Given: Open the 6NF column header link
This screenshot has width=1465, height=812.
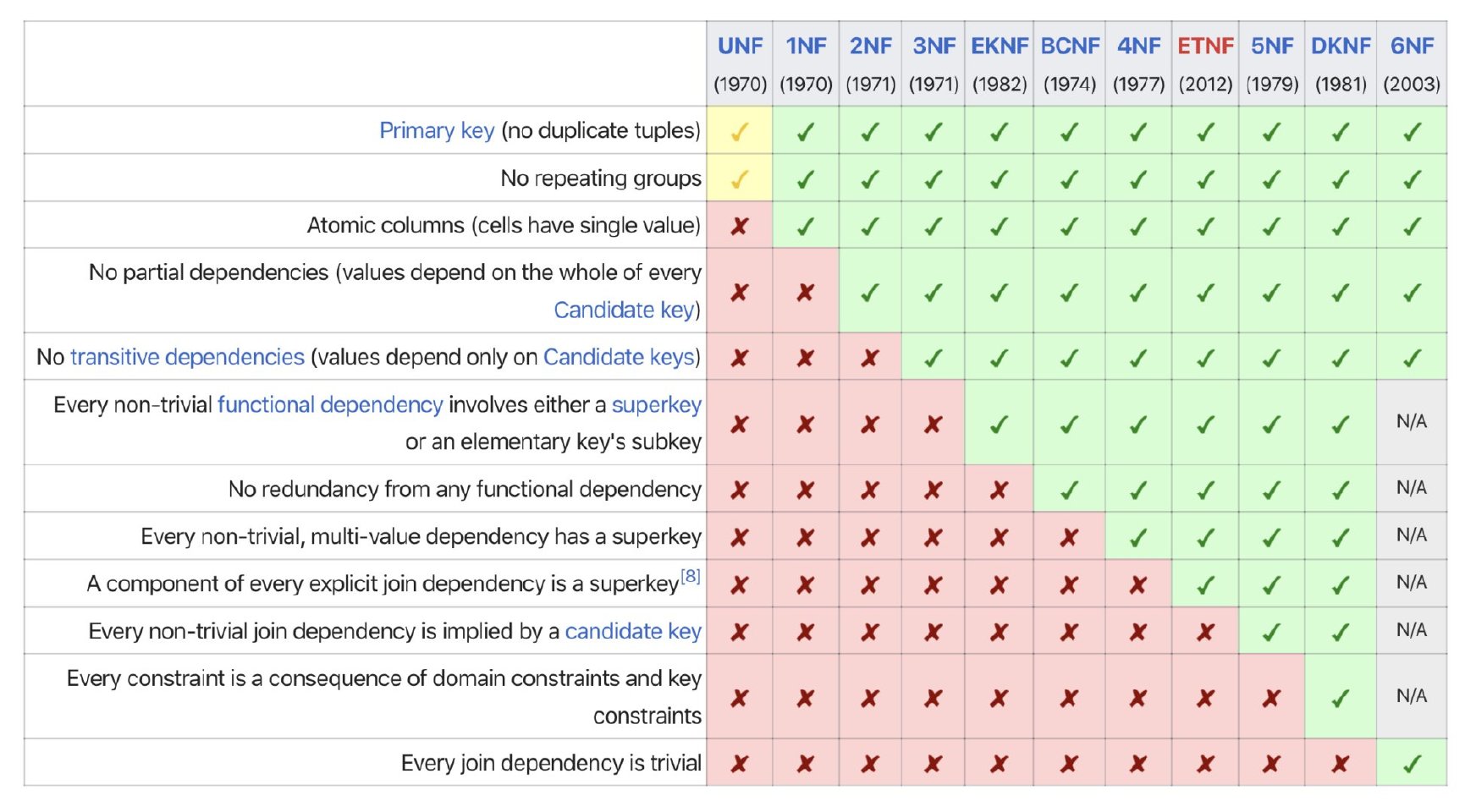Looking at the screenshot, I should coord(1412,46).
